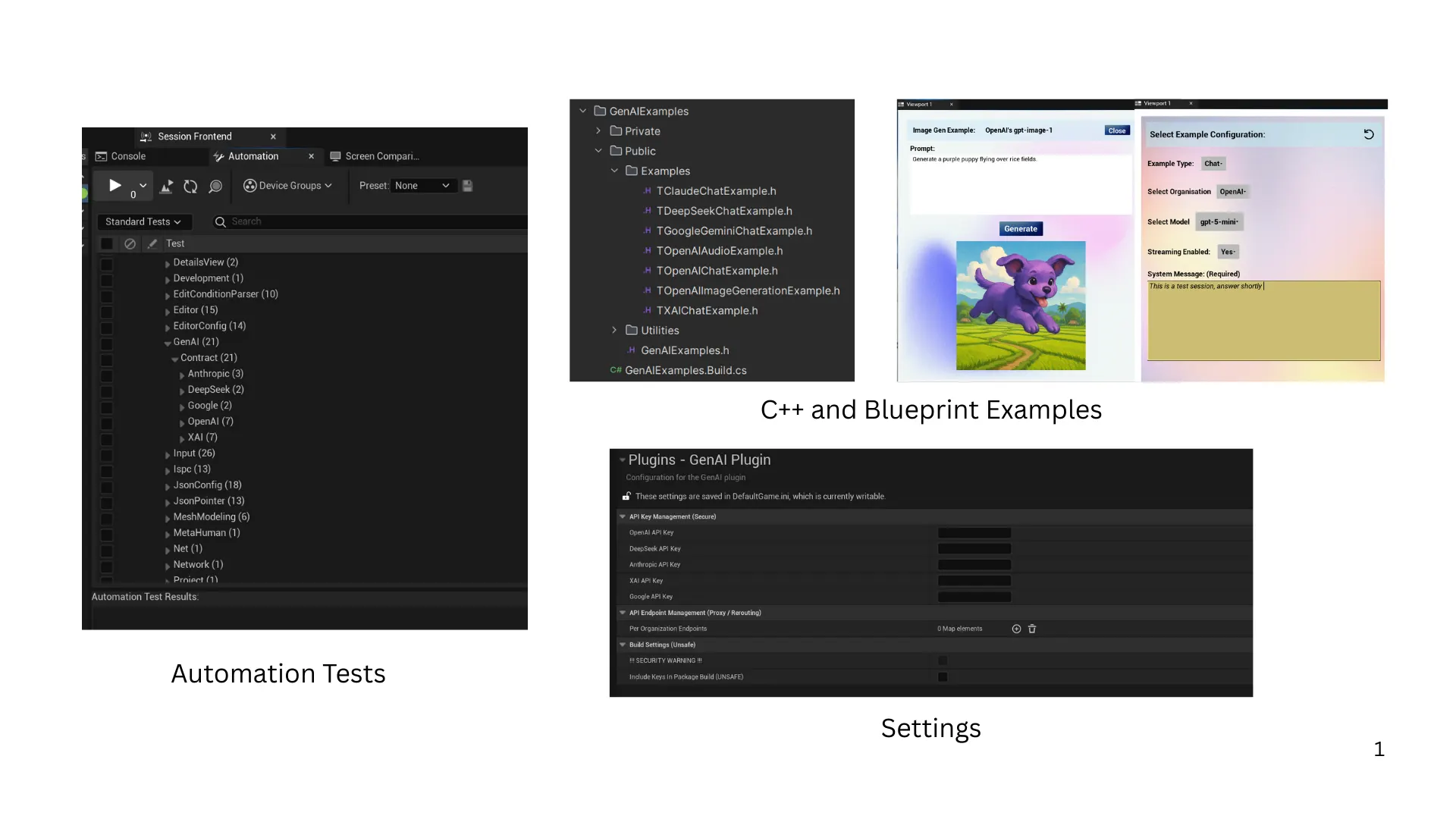Expand the Utilities folder in GenAIExamples
The height and width of the screenshot is (819, 1456).
tap(614, 331)
